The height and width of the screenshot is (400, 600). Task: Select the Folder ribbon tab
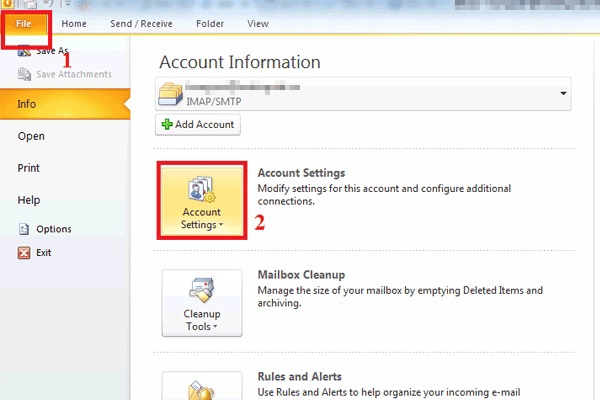[x=210, y=24]
